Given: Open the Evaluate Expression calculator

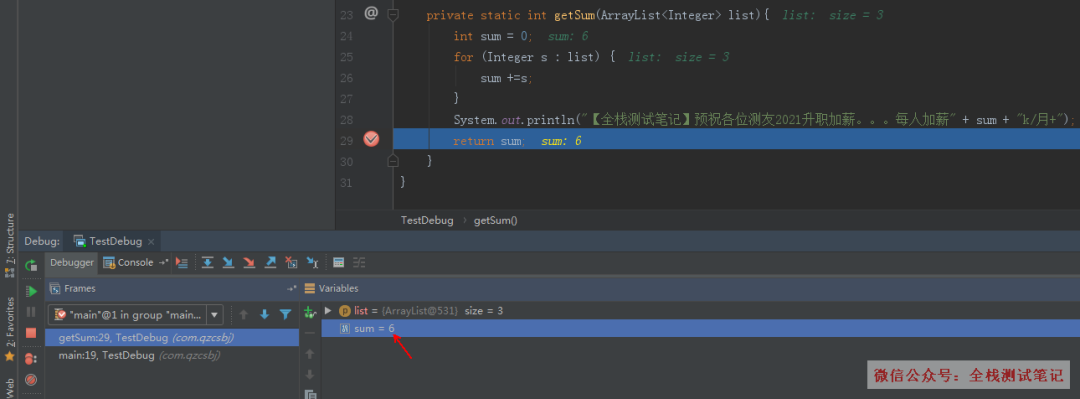Looking at the screenshot, I should tap(338, 263).
